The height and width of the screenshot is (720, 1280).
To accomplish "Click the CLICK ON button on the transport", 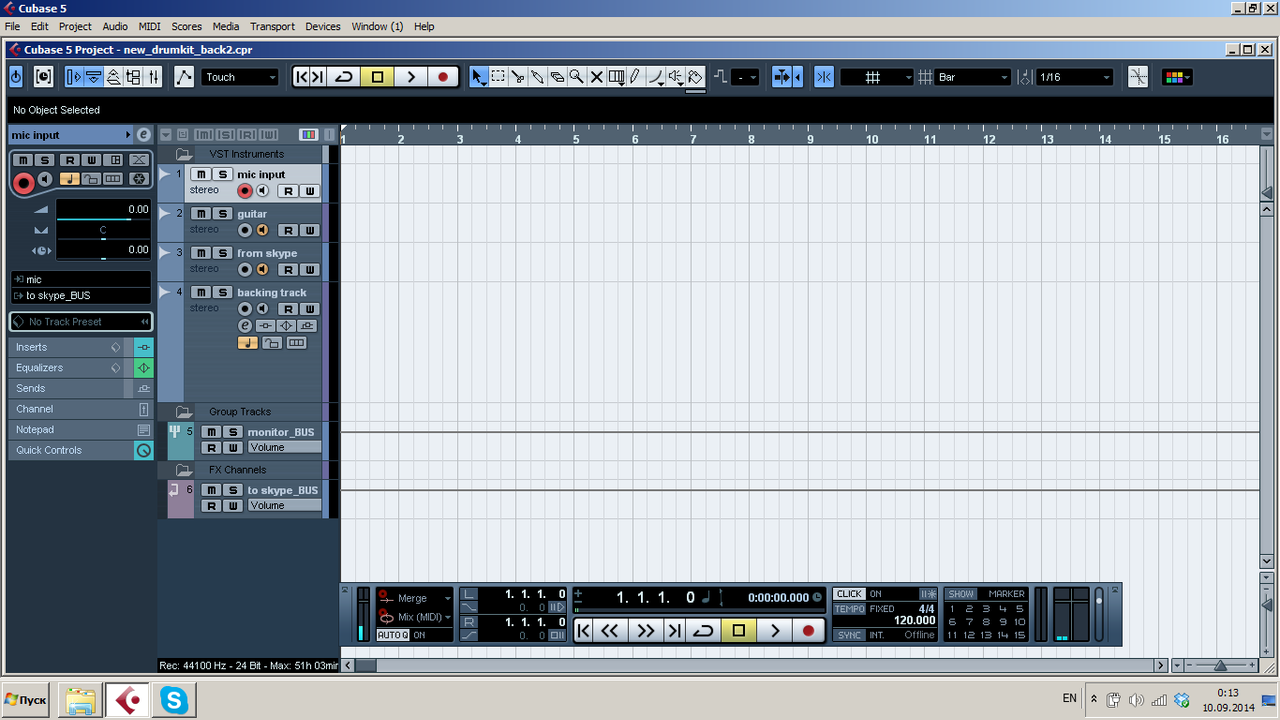I will coord(848,593).
